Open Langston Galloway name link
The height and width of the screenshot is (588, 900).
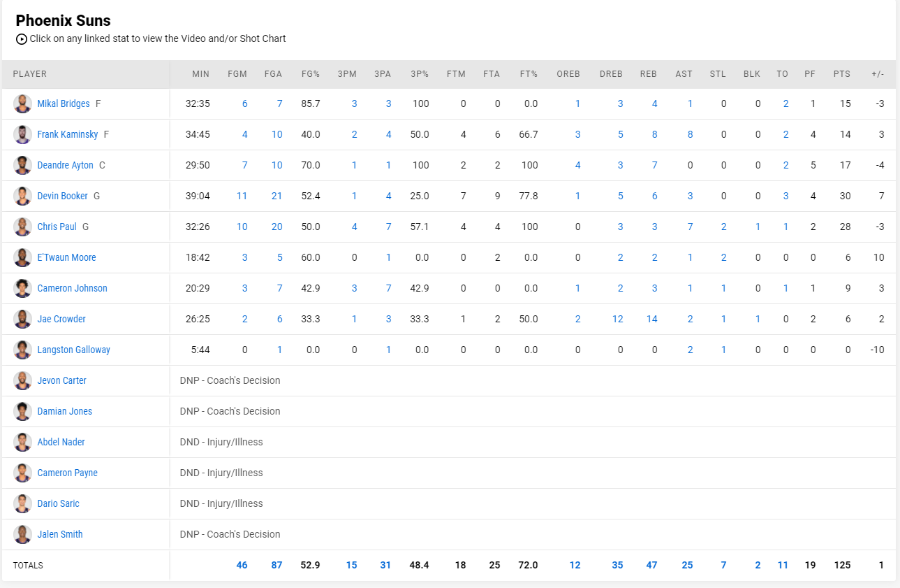(73, 350)
